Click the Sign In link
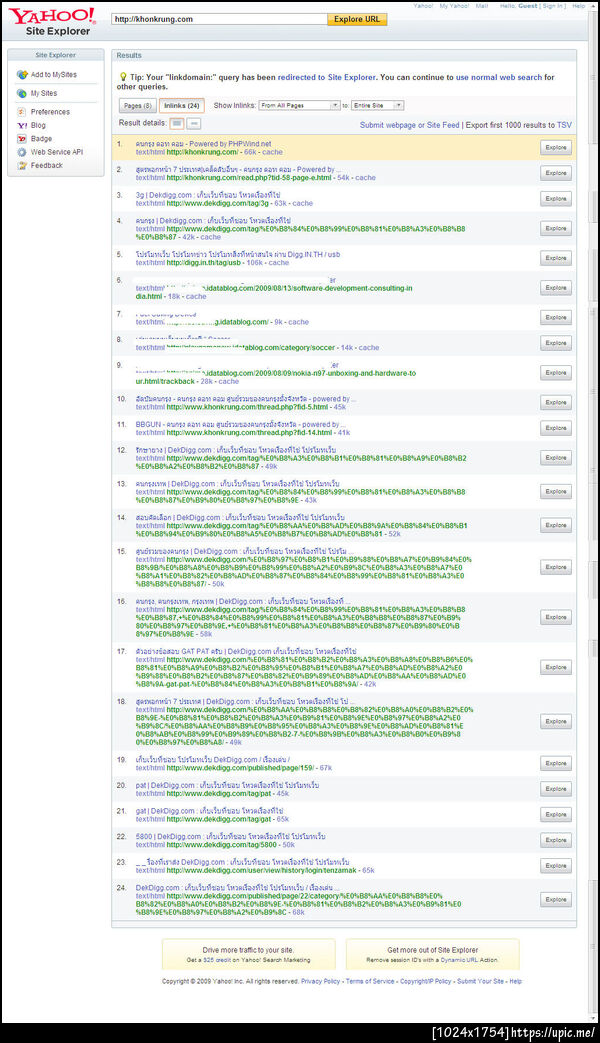600x1043 pixels. pyautogui.click(x=553, y=5)
